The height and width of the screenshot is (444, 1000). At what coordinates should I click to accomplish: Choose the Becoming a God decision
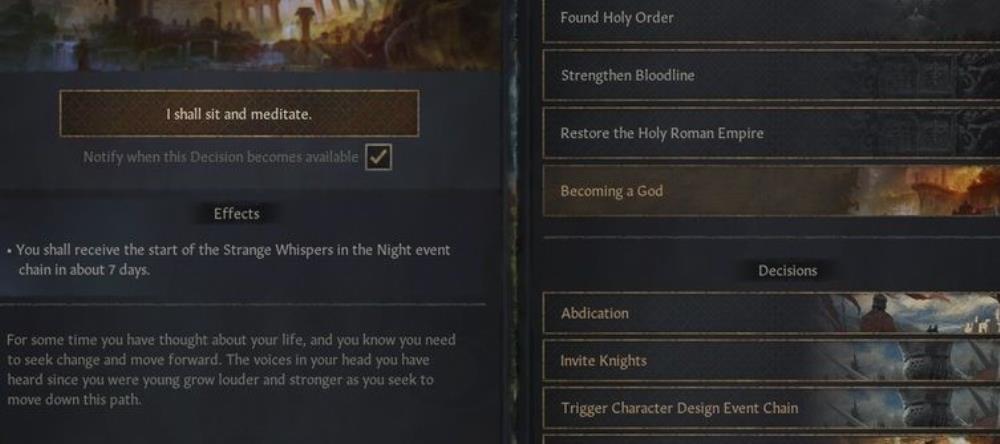[771, 190]
